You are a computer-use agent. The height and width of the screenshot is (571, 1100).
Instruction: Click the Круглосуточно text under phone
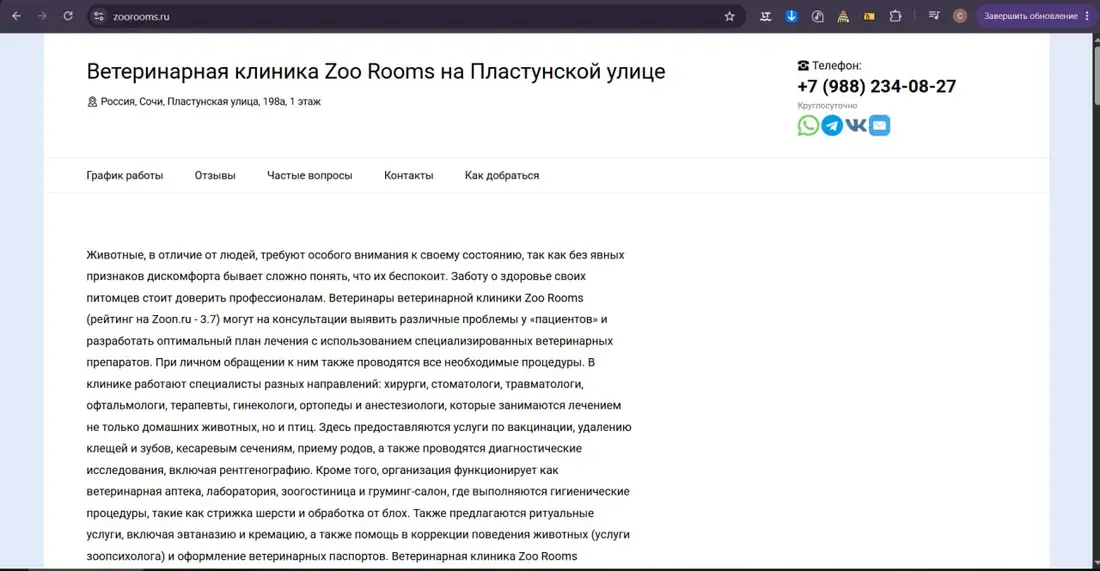coord(827,105)
